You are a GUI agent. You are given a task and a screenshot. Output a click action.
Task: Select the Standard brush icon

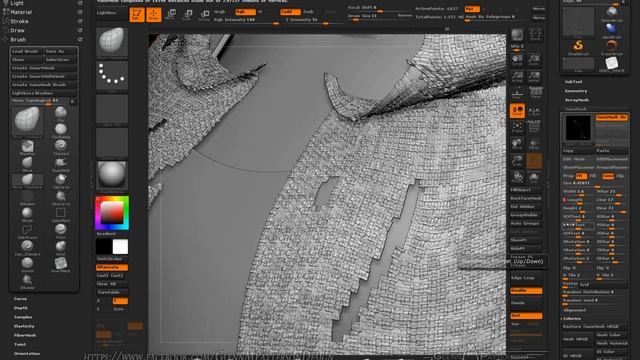tap(61, 146)
